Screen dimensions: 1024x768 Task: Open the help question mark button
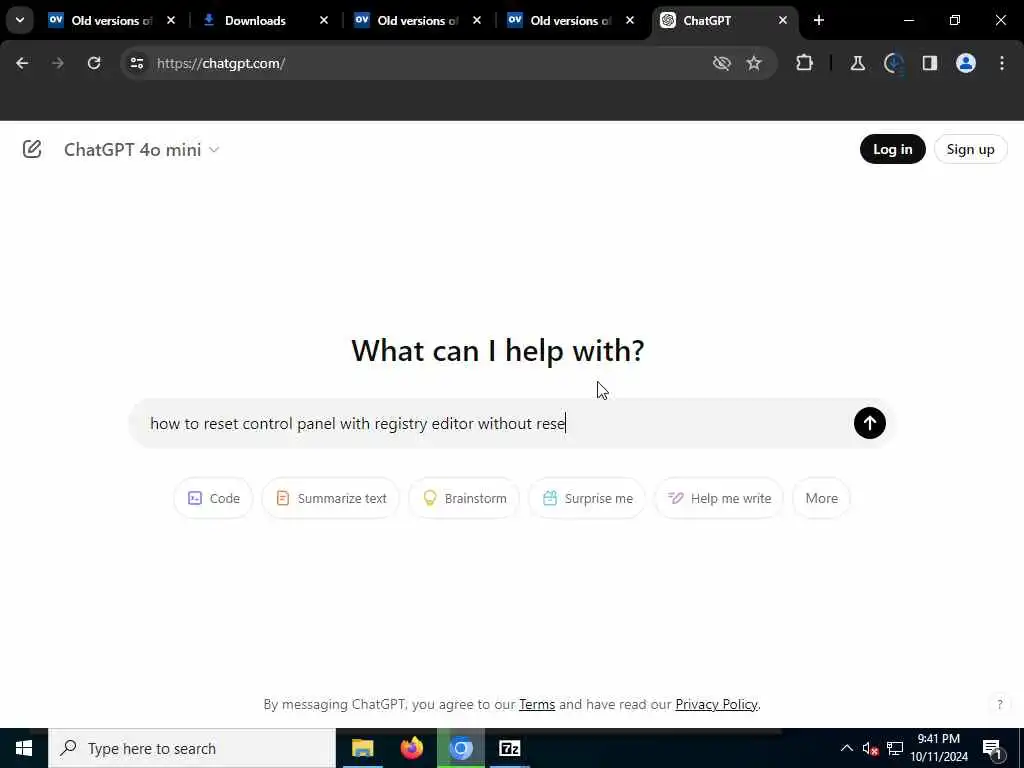[999, 704]
